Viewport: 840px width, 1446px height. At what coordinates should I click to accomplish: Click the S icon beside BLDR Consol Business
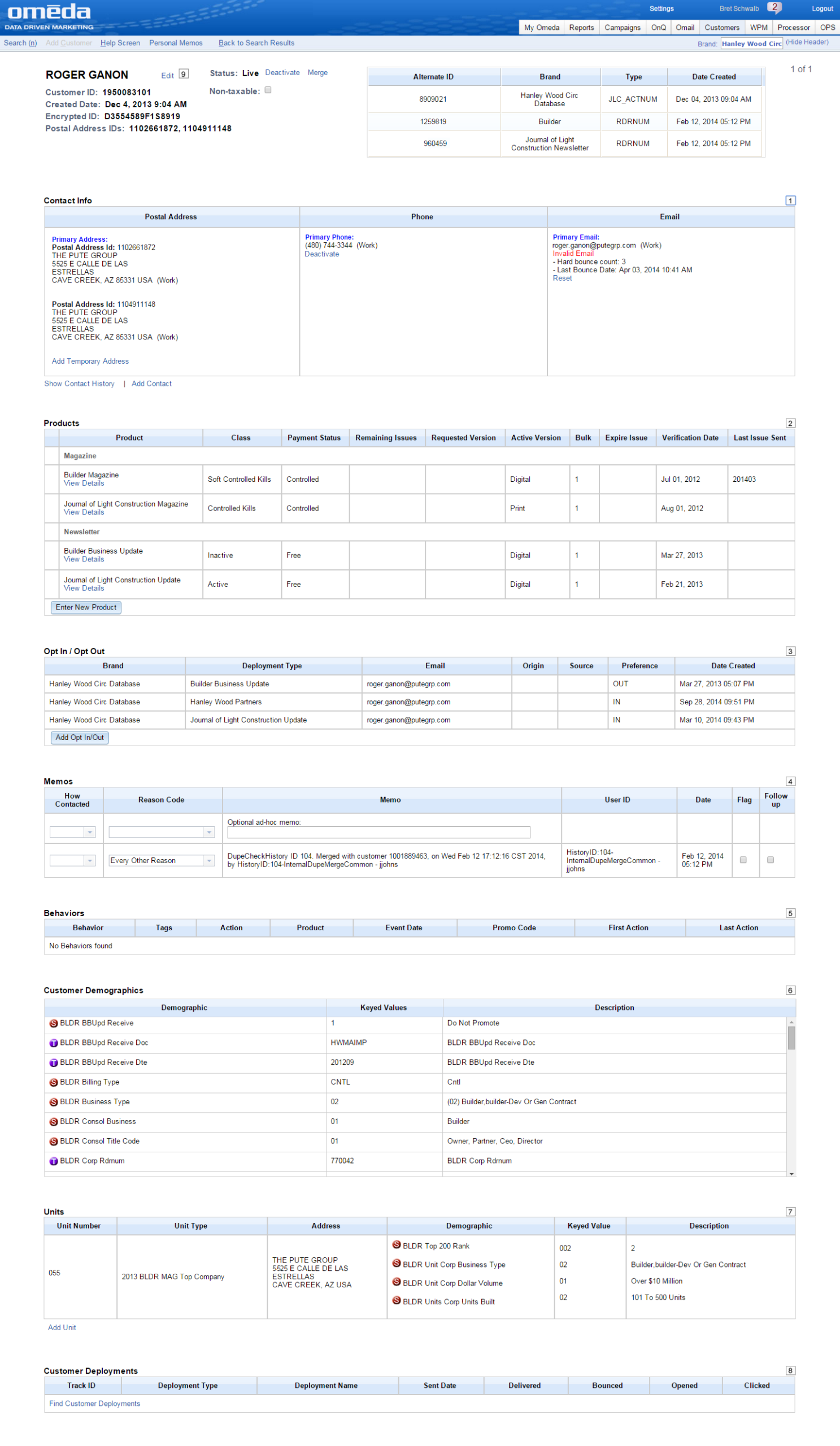click(x=53, y=1122)
